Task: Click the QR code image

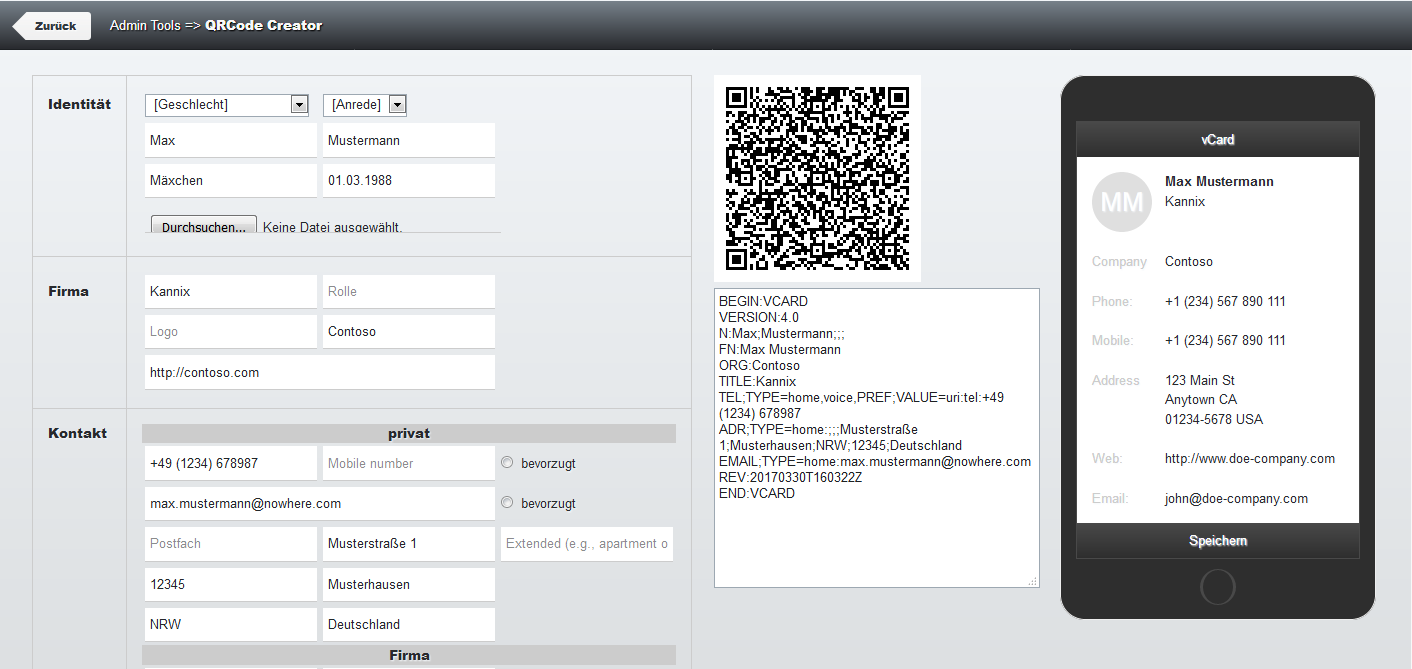Action: click(817, 179)
